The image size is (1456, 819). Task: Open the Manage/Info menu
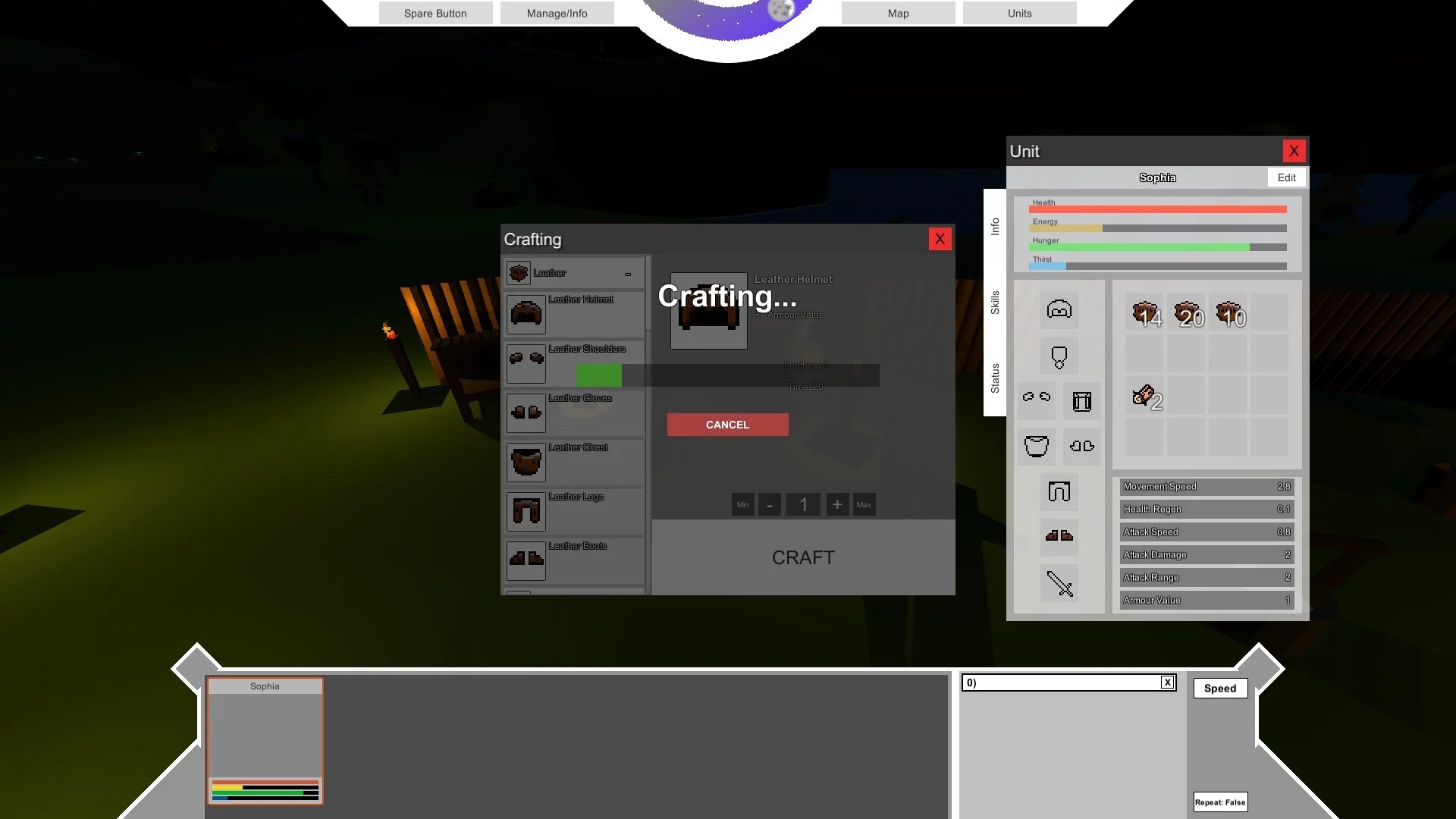pyautogui.click(x=557, y=13)
